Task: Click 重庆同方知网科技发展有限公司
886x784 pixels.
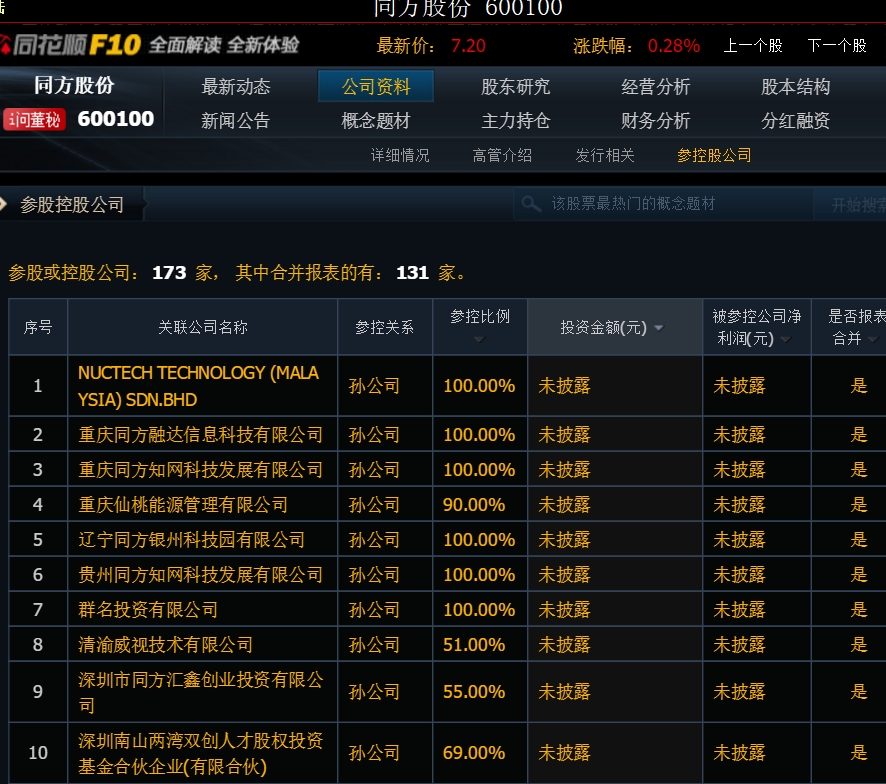Action: [201, 470]
